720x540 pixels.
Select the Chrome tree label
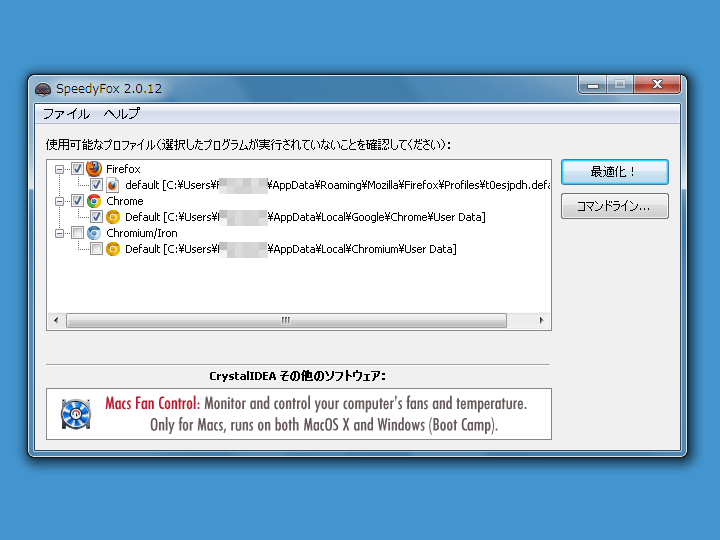tap(124, 201)
